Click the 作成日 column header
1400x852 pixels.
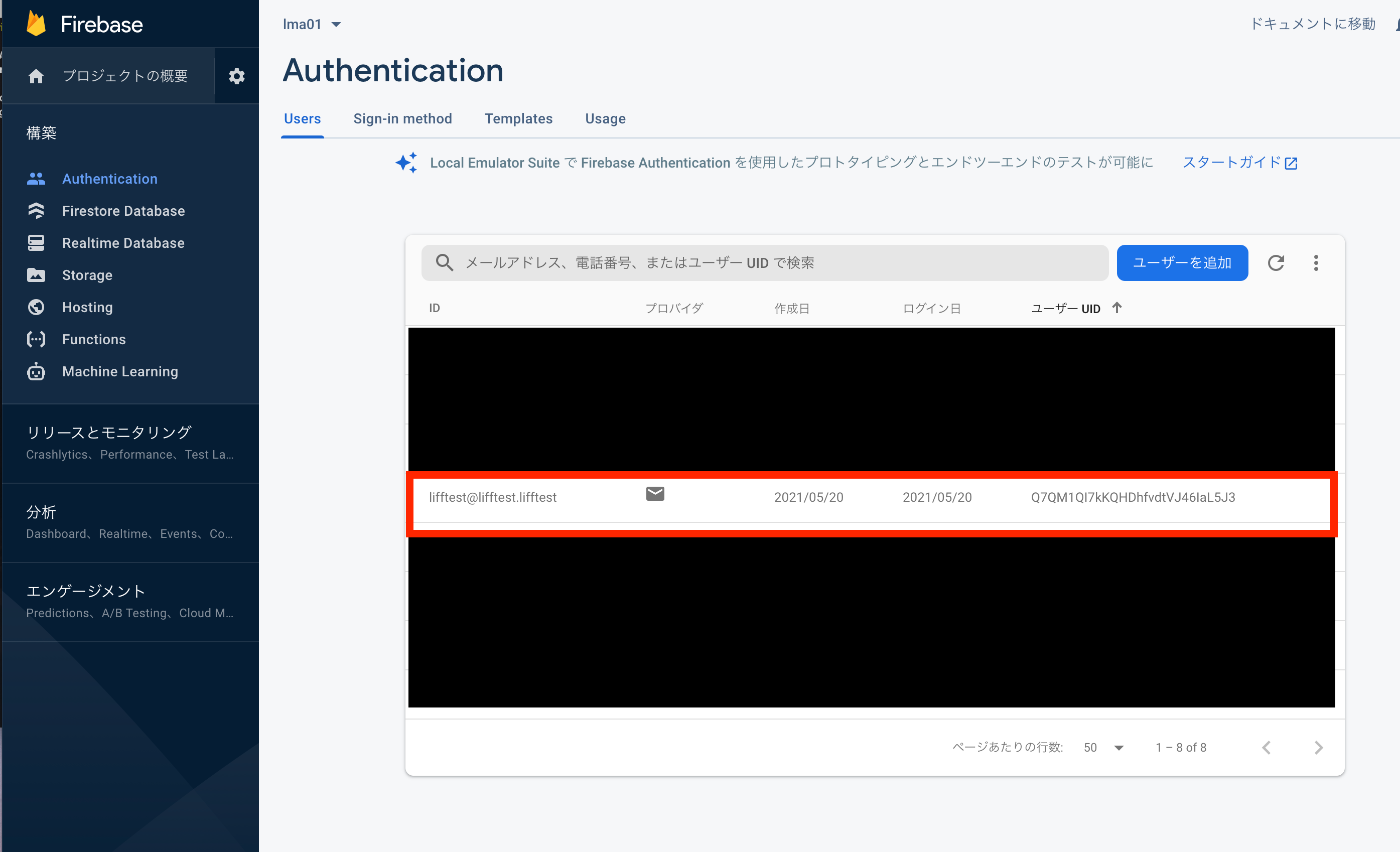tap(792, 308)
